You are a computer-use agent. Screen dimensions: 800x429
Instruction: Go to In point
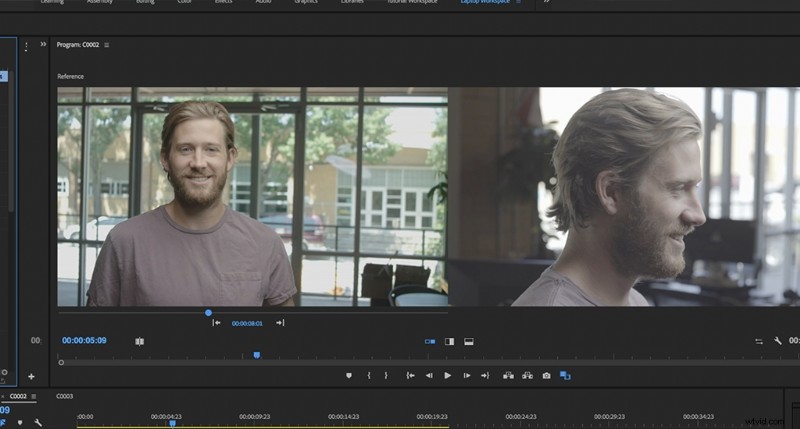[x=410, y=375]
